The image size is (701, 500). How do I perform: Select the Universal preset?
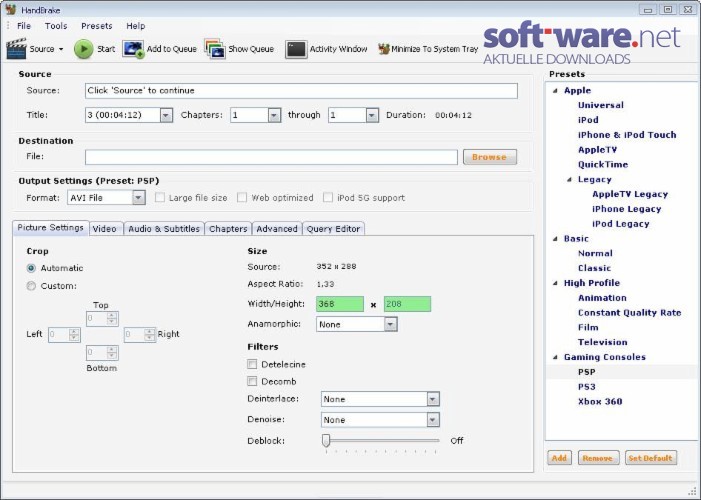(x=600, y=105)
